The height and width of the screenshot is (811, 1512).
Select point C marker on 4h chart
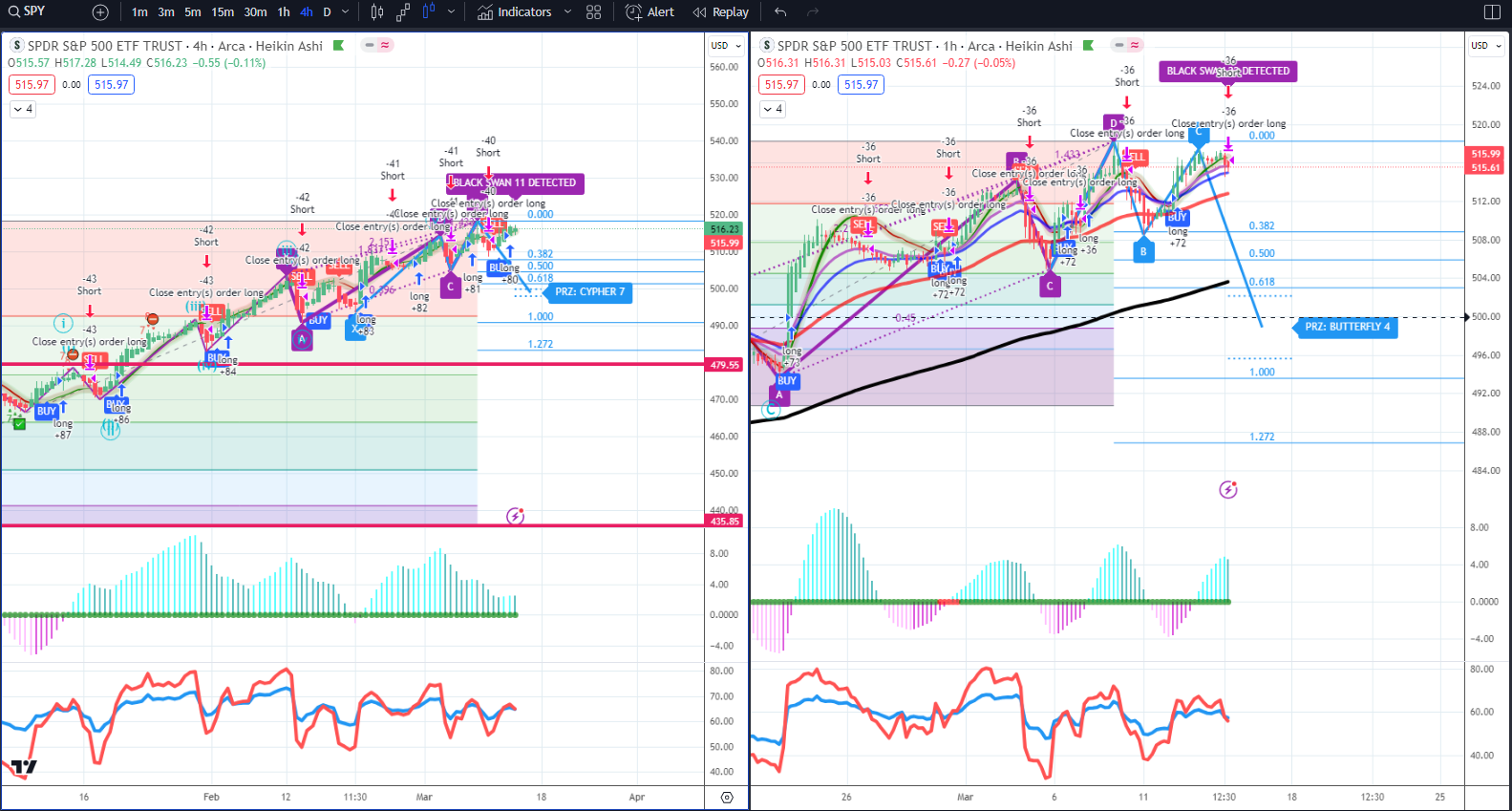[x=451, y=286]
